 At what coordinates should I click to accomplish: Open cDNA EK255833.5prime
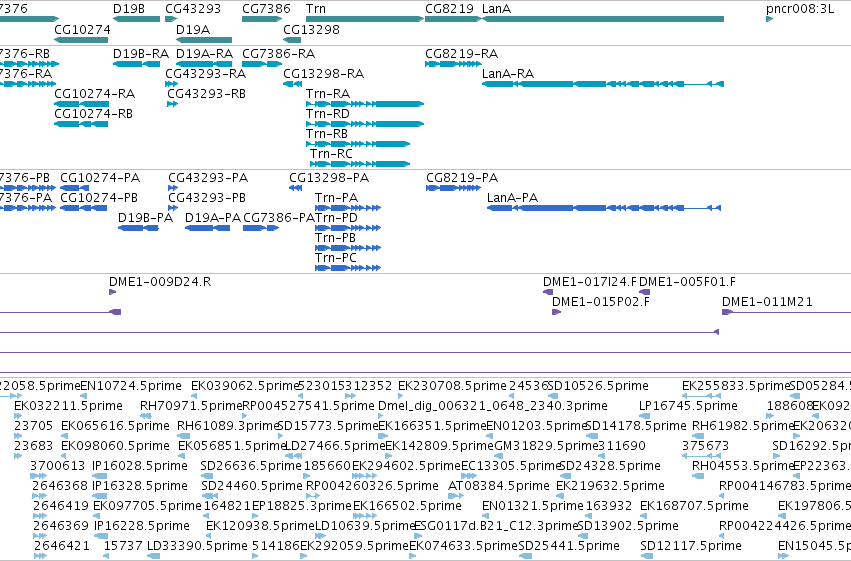tap(735, 386)
